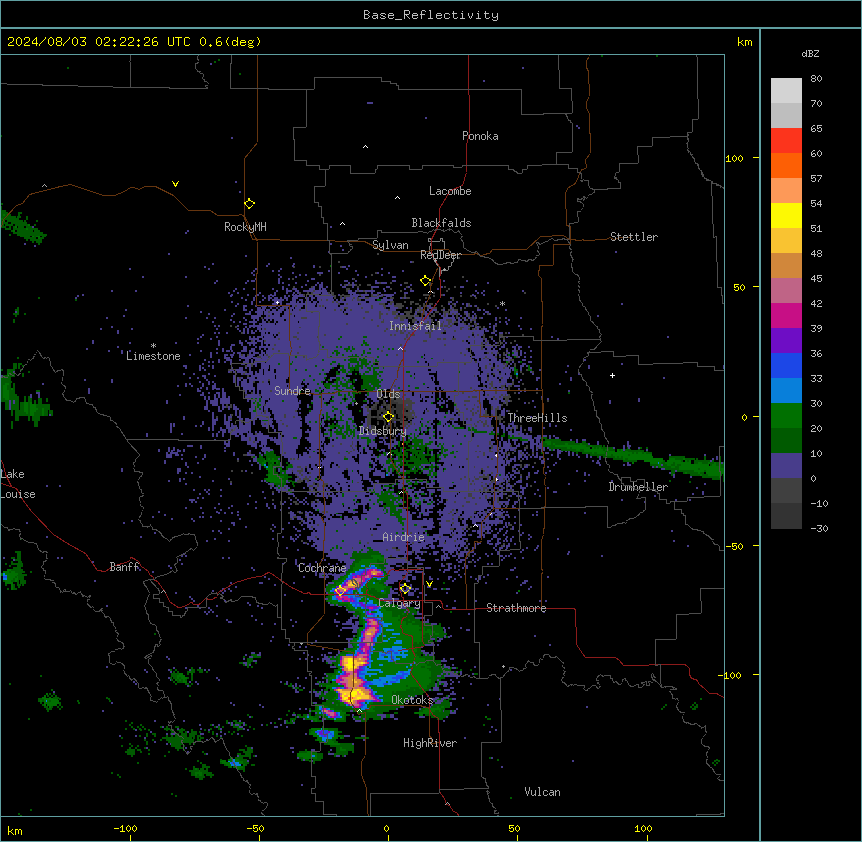Click the blue 36 dBZ legend swatch
862x842 pixels.
click(x=786, y=365)
